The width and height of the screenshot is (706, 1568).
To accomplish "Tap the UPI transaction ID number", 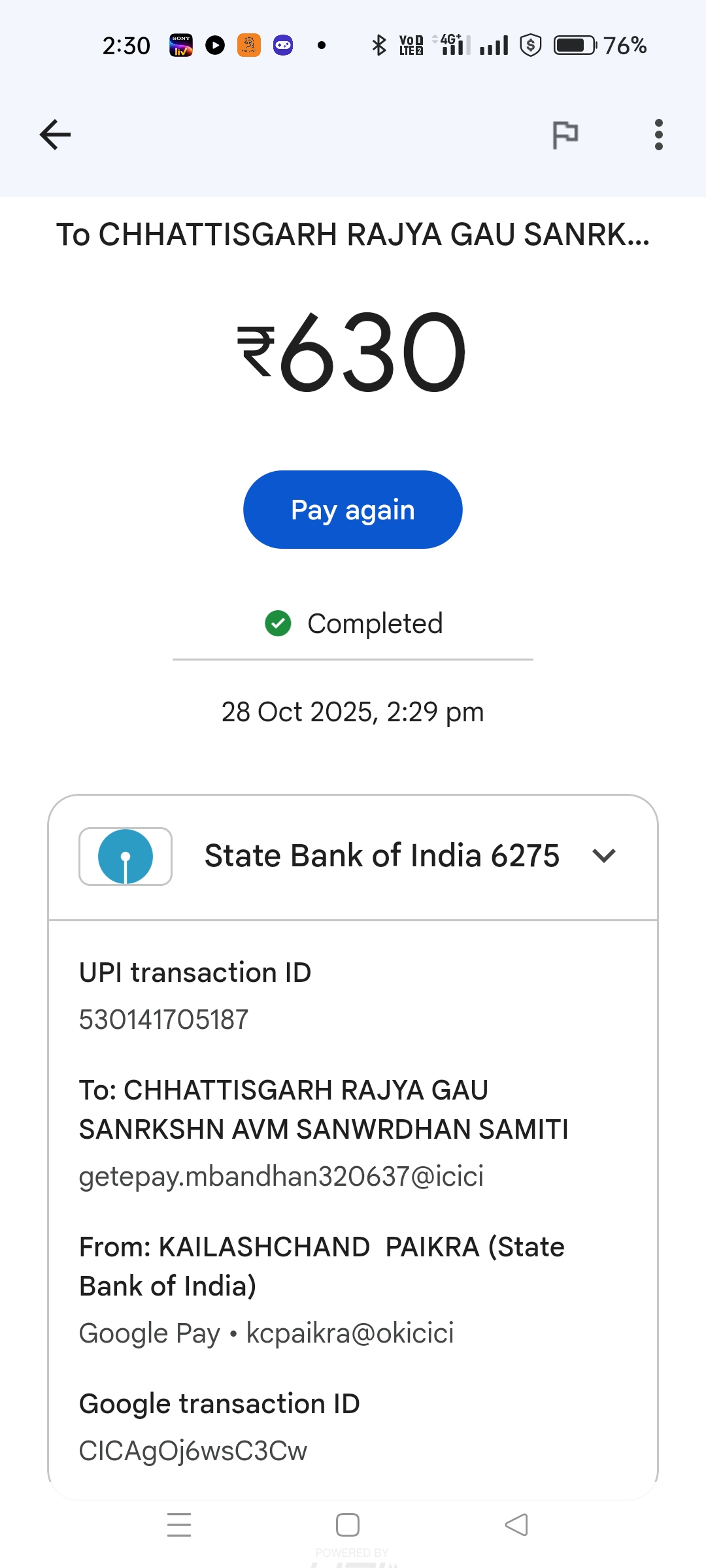I will pos(163,1019).
